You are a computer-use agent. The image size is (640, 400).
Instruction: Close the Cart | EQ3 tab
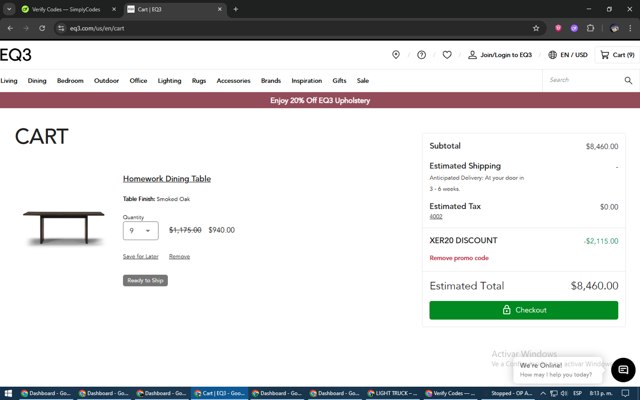click(x=220, y=9)
